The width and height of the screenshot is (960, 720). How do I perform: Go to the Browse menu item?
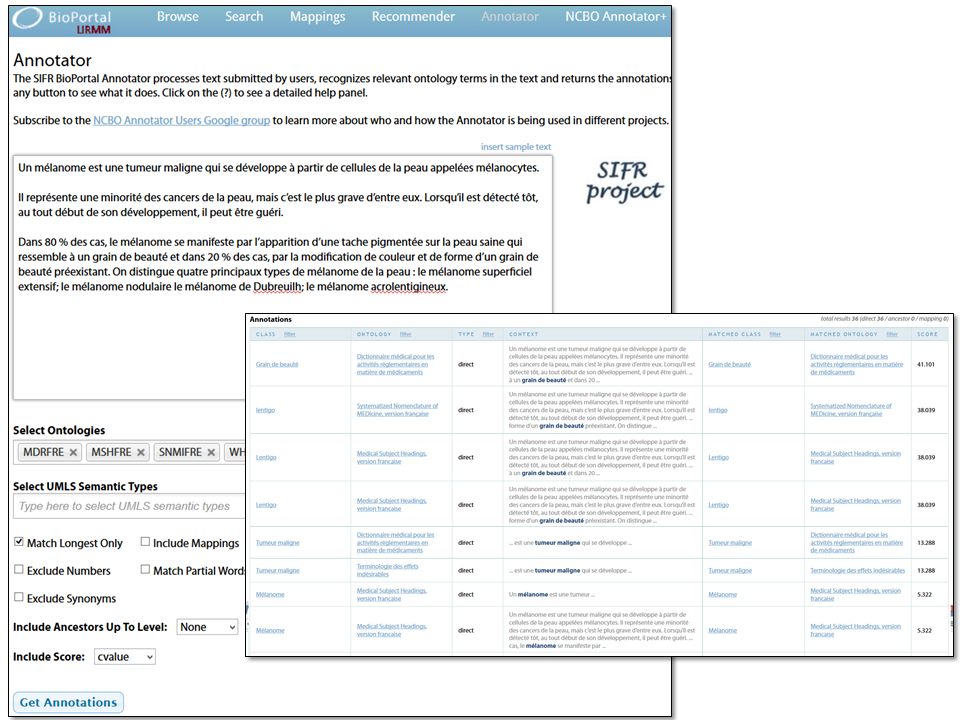177,17
